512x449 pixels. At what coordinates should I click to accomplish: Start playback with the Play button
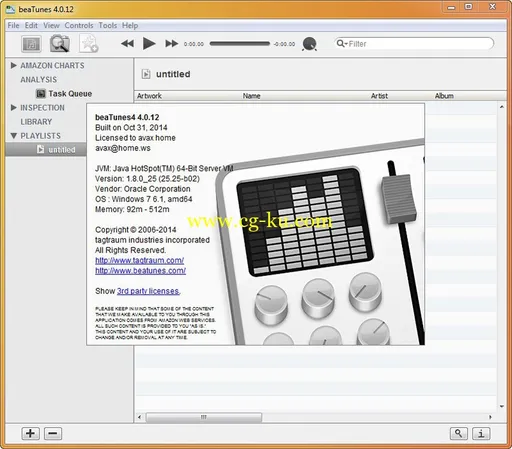(x=149, y=44)
